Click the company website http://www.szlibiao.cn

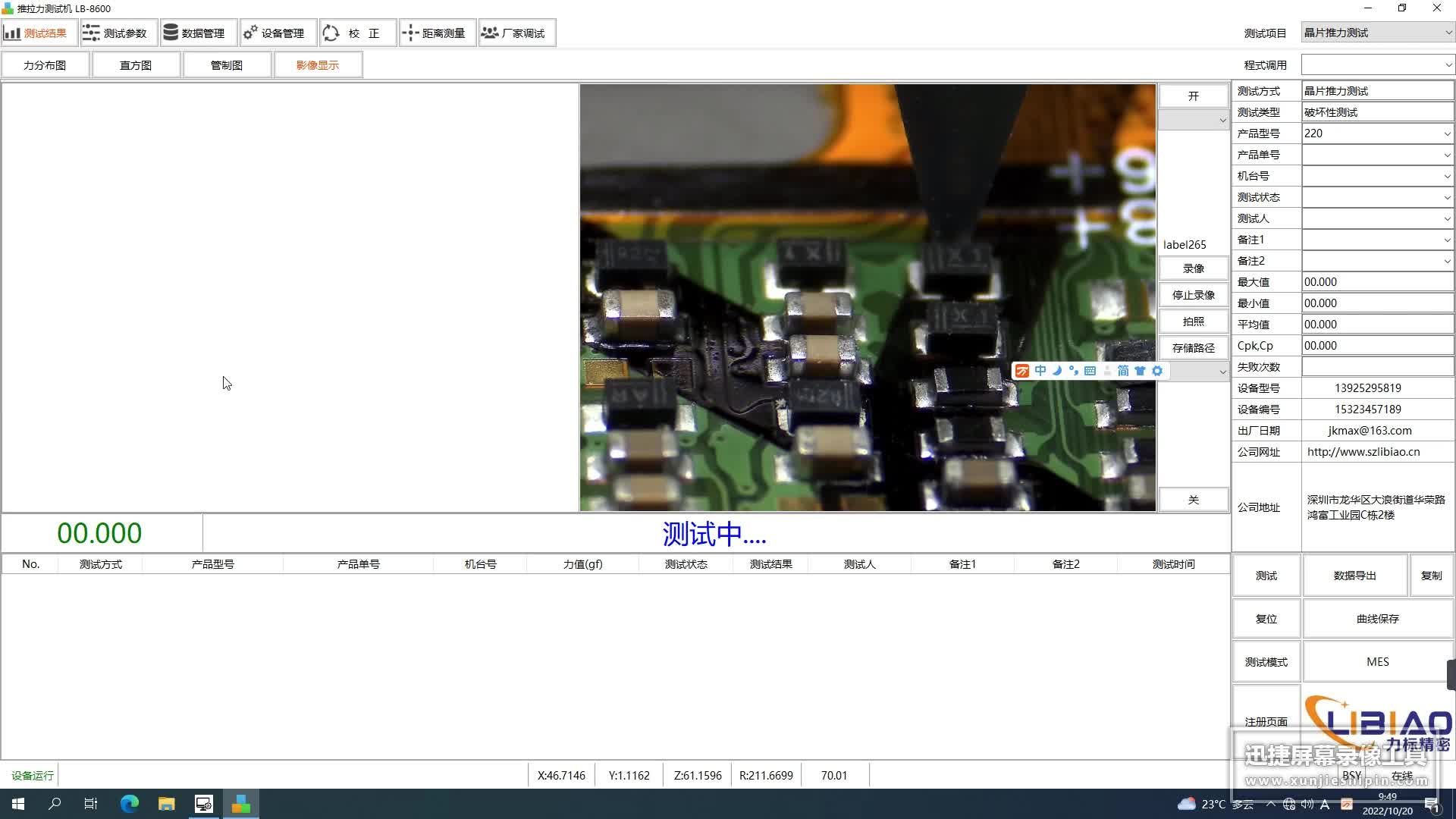[x=1363, y=452]
